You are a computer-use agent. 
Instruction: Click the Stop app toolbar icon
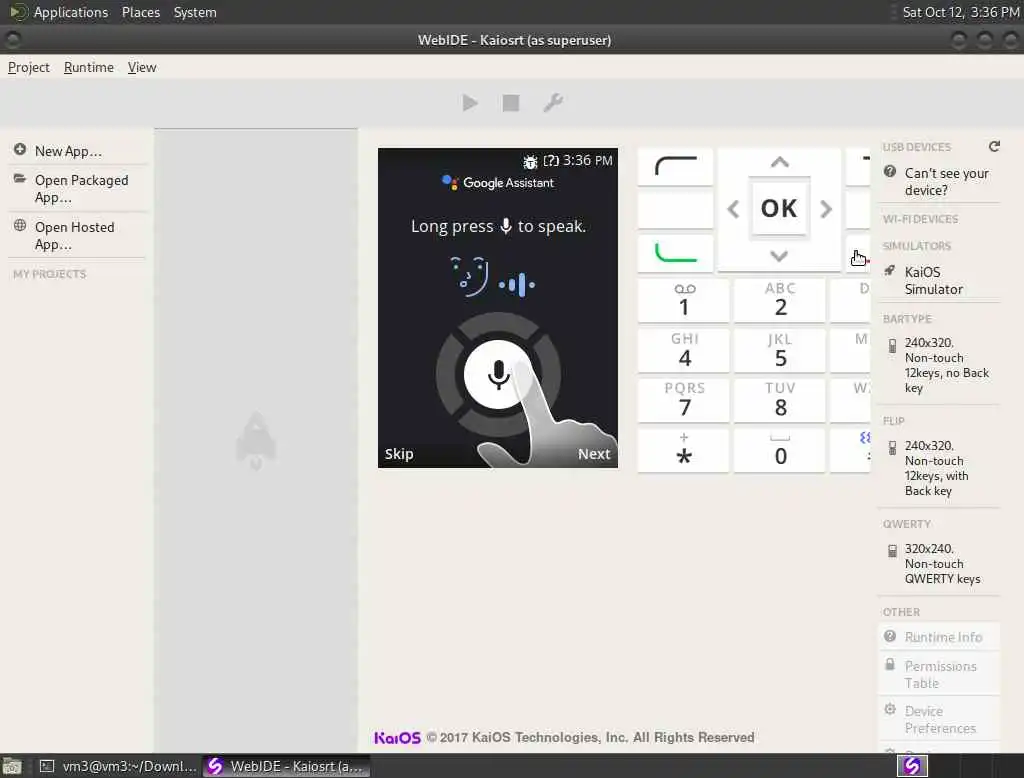511,103
